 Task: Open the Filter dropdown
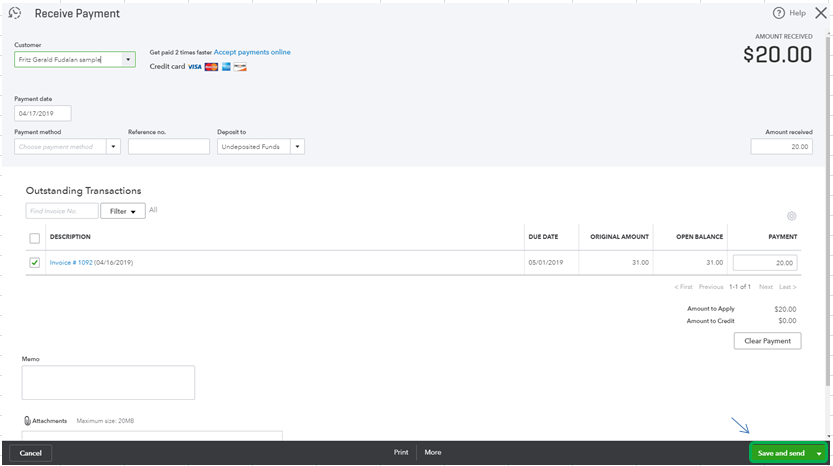[x=123, y=211]
